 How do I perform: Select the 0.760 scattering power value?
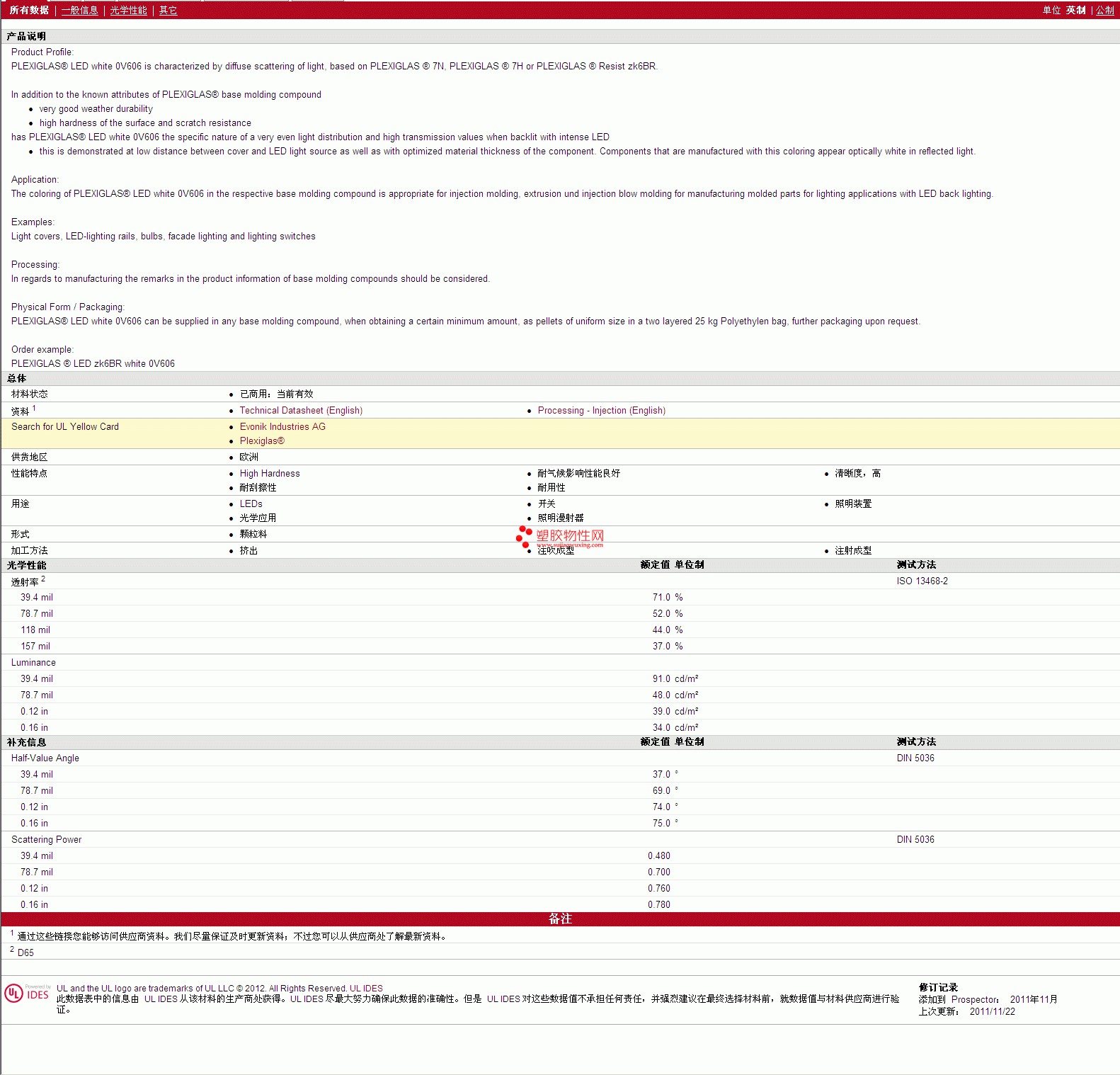[658, 888]
